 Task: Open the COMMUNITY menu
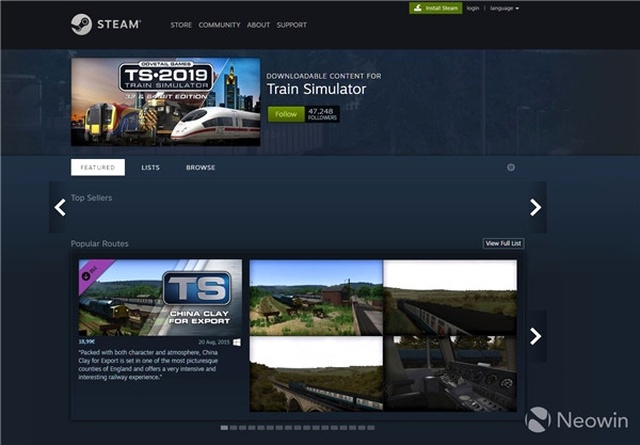[x=220, y=25]
